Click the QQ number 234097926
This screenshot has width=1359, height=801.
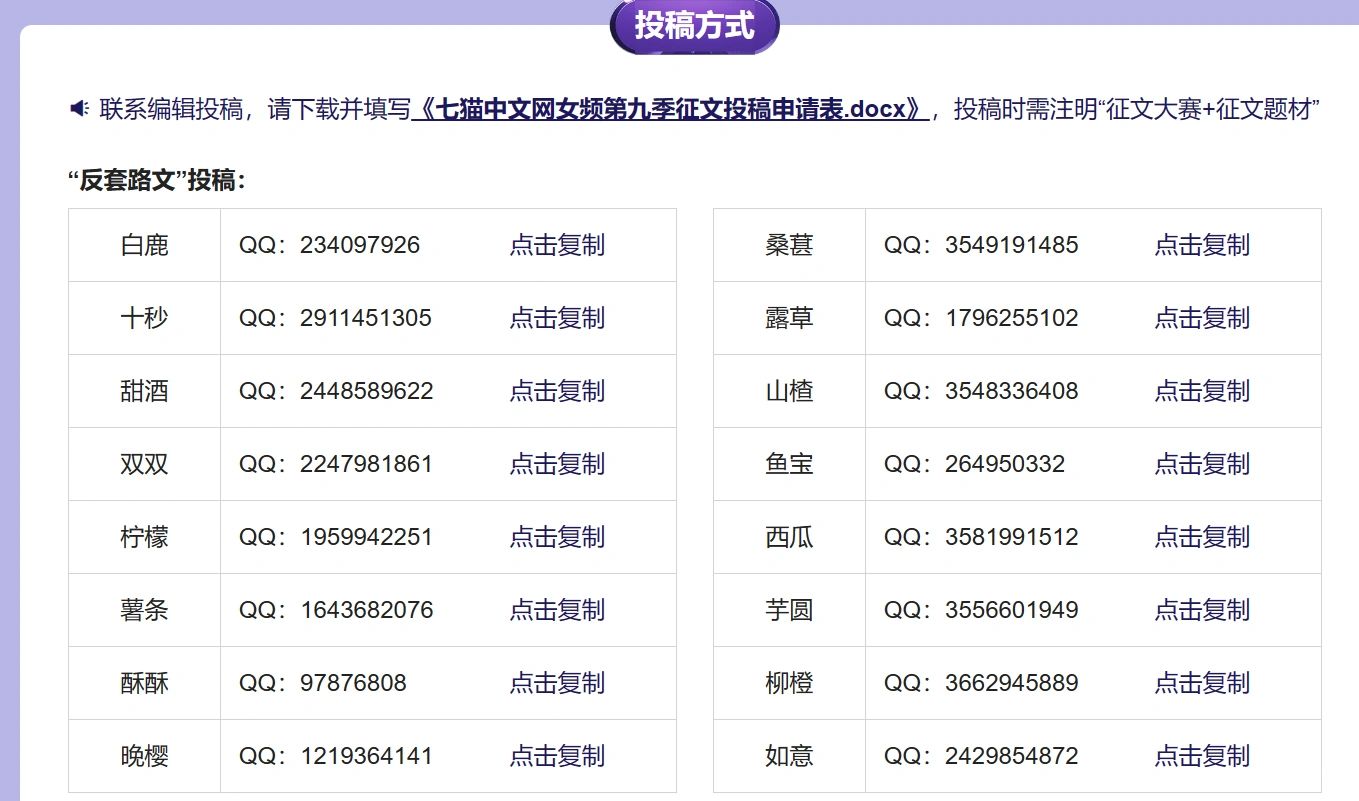point(360,245)
